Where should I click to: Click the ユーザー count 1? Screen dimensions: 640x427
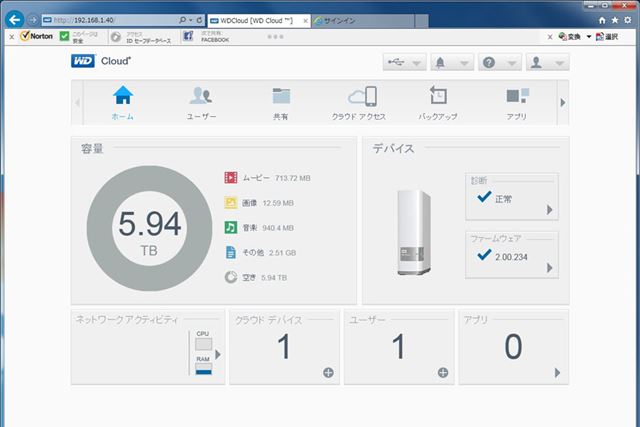coord(398,346)
